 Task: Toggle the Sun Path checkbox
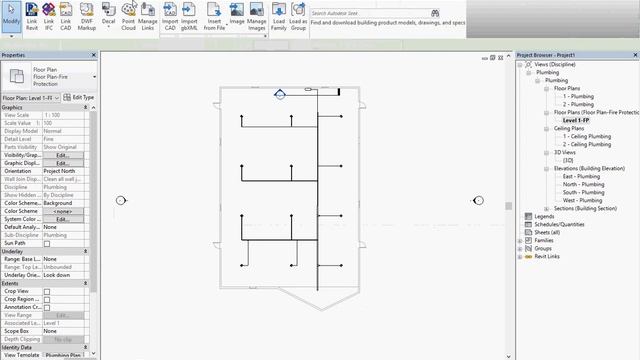tap(47, 244)
